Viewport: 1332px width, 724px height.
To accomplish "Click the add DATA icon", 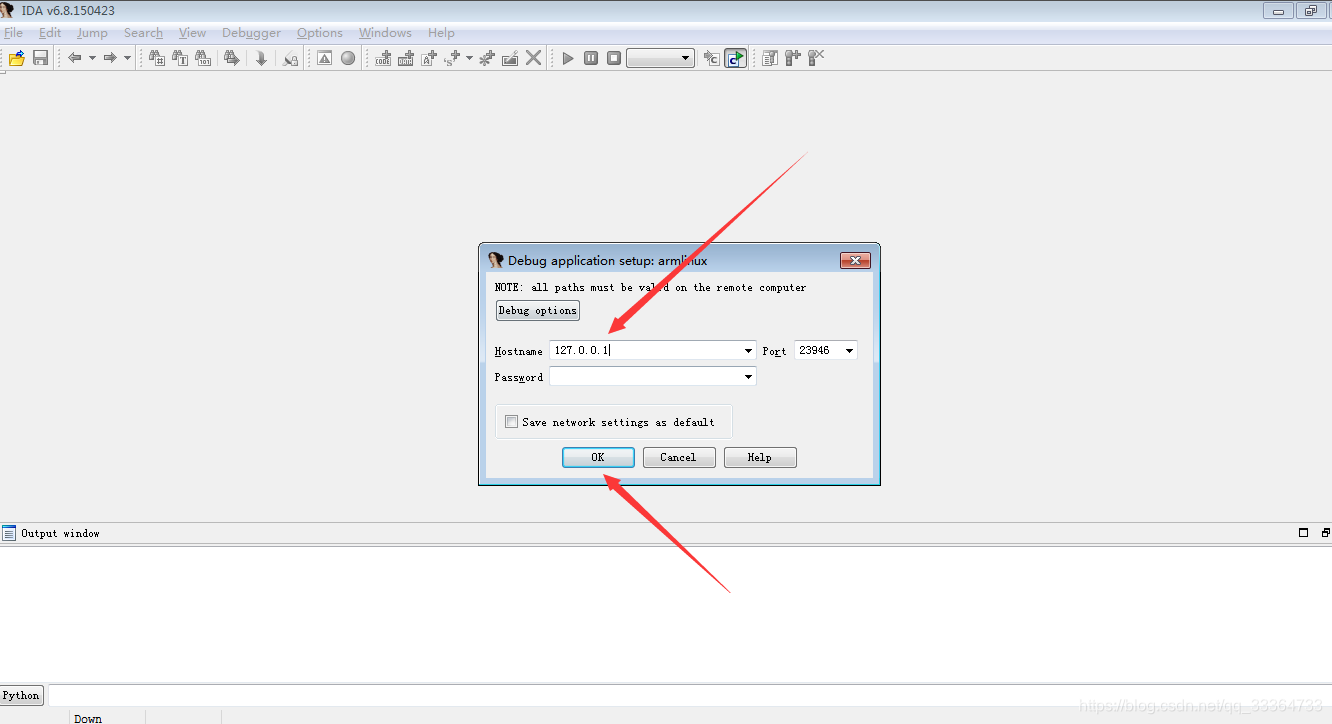I will tap(406, 58).
